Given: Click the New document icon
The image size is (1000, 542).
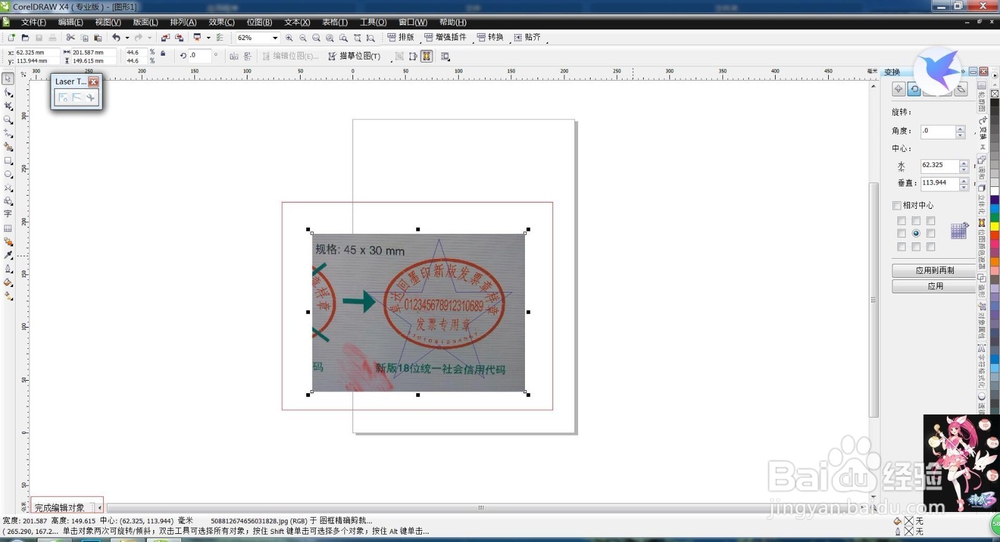Looking at the screenshot, I should tap(11, 38).
